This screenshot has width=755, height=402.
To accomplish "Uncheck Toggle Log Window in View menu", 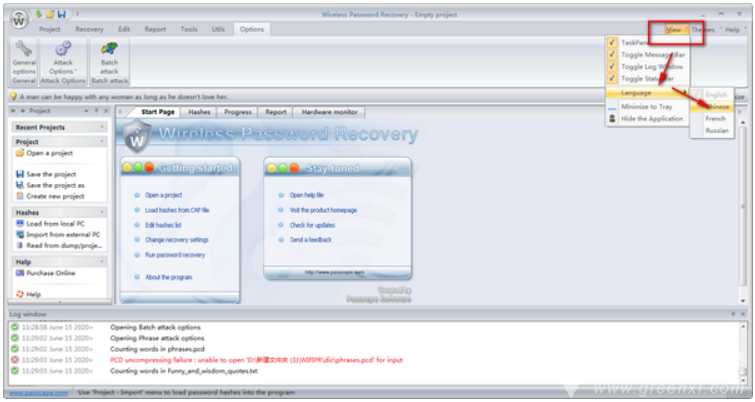I will 612,66.
